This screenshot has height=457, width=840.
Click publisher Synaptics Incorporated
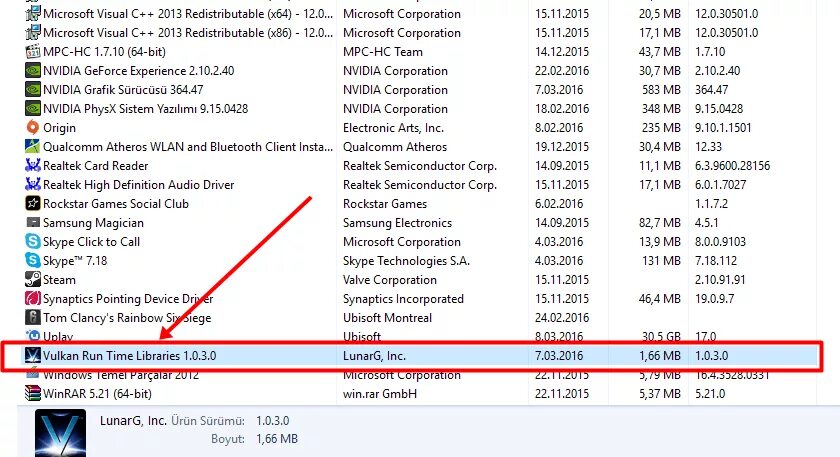tap(403, 299)
